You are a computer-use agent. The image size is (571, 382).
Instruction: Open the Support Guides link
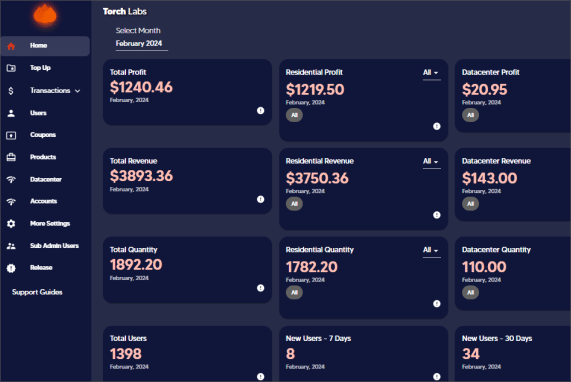37,292
